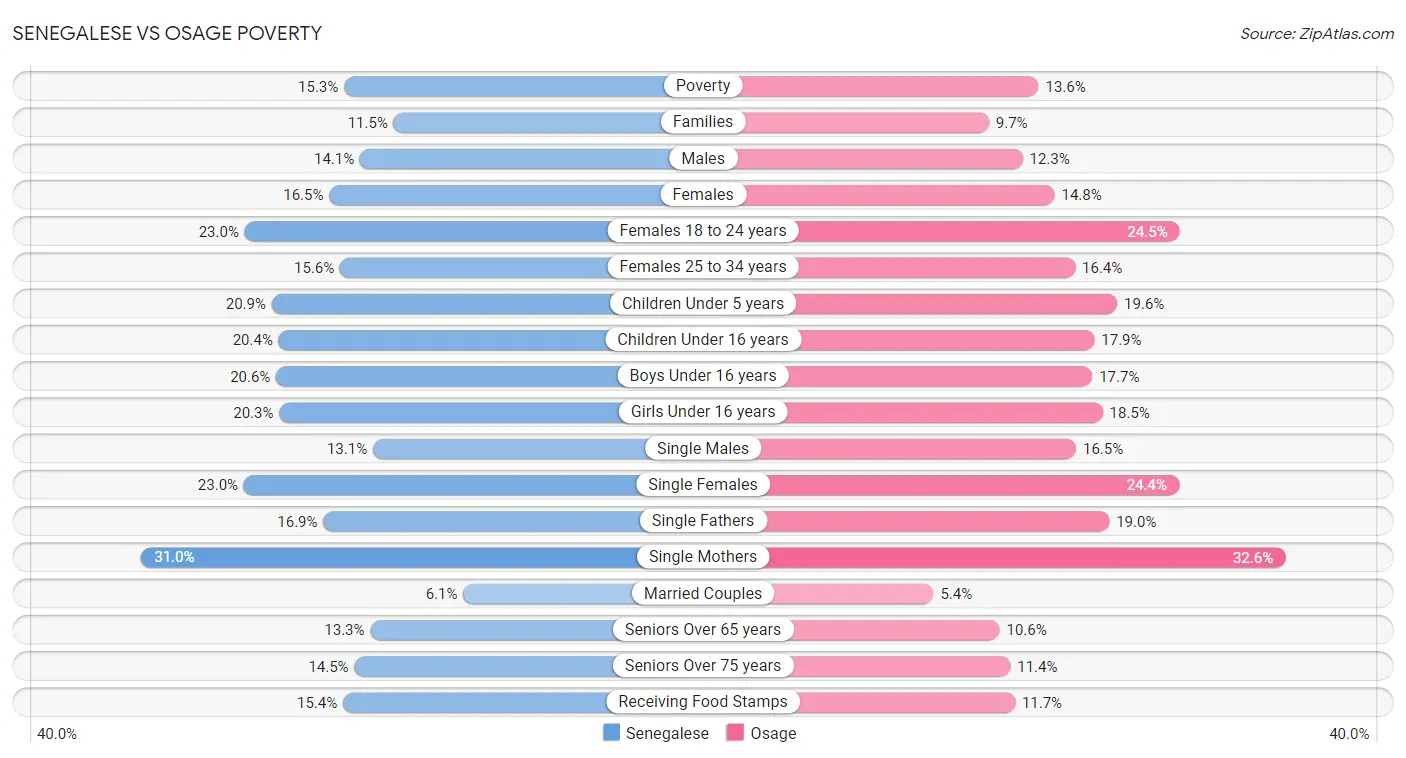
Task: Click the Poverty category label
Action: pyautogui.click(x=703, y=86)
